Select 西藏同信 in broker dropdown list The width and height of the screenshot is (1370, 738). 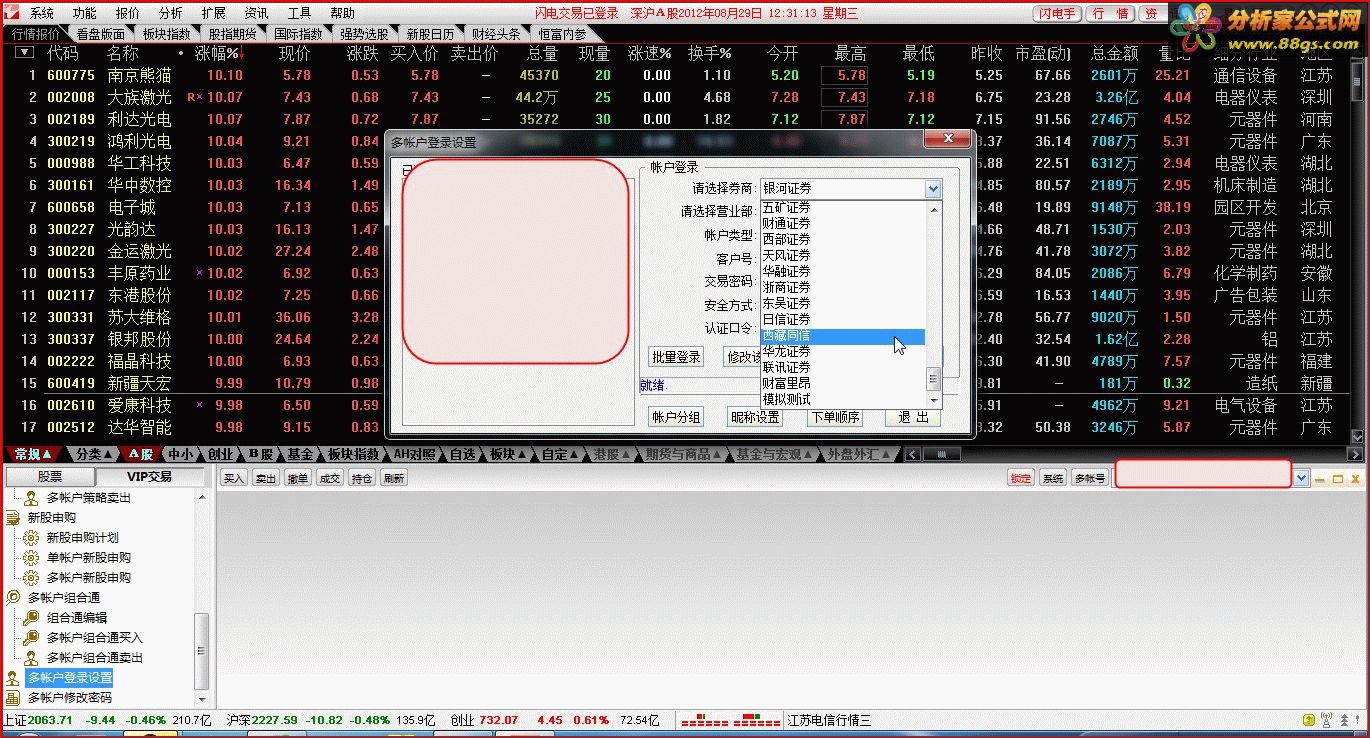(x=843, y=336)
